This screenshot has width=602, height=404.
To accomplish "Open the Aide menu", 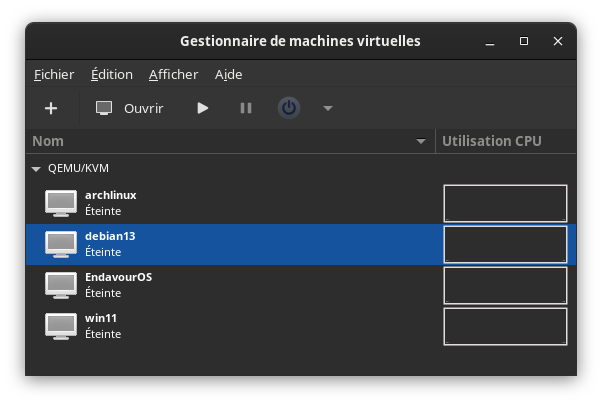I will click(x=228, y=75).
